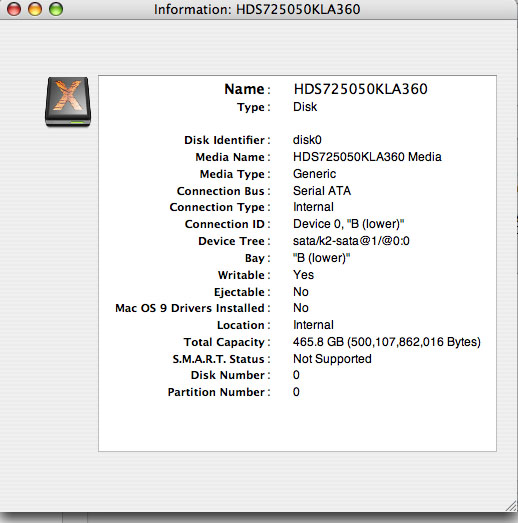Zoom the window with green button
The width and height of the screenshot is (518, 523).
pyautogui.click(x=56, y=9)
